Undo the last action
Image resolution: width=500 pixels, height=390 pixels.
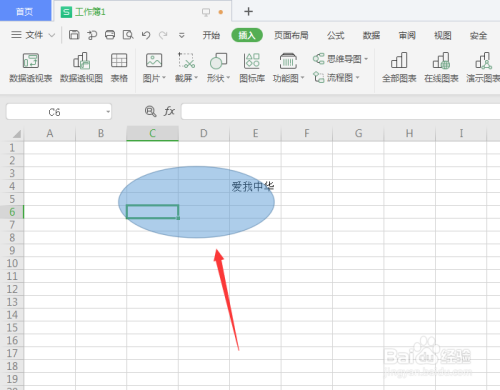pos(146,35)
